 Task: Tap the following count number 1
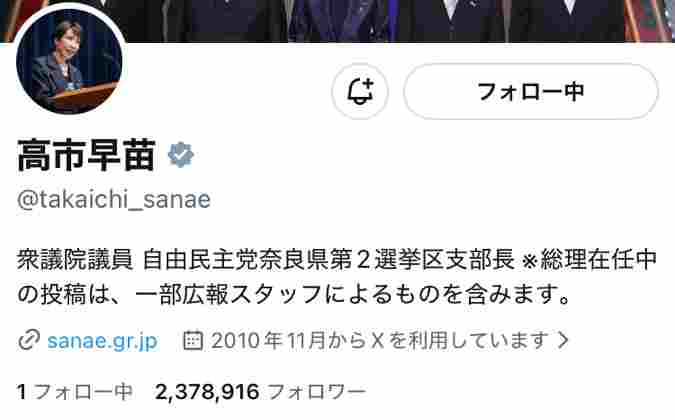pos(22,392)
